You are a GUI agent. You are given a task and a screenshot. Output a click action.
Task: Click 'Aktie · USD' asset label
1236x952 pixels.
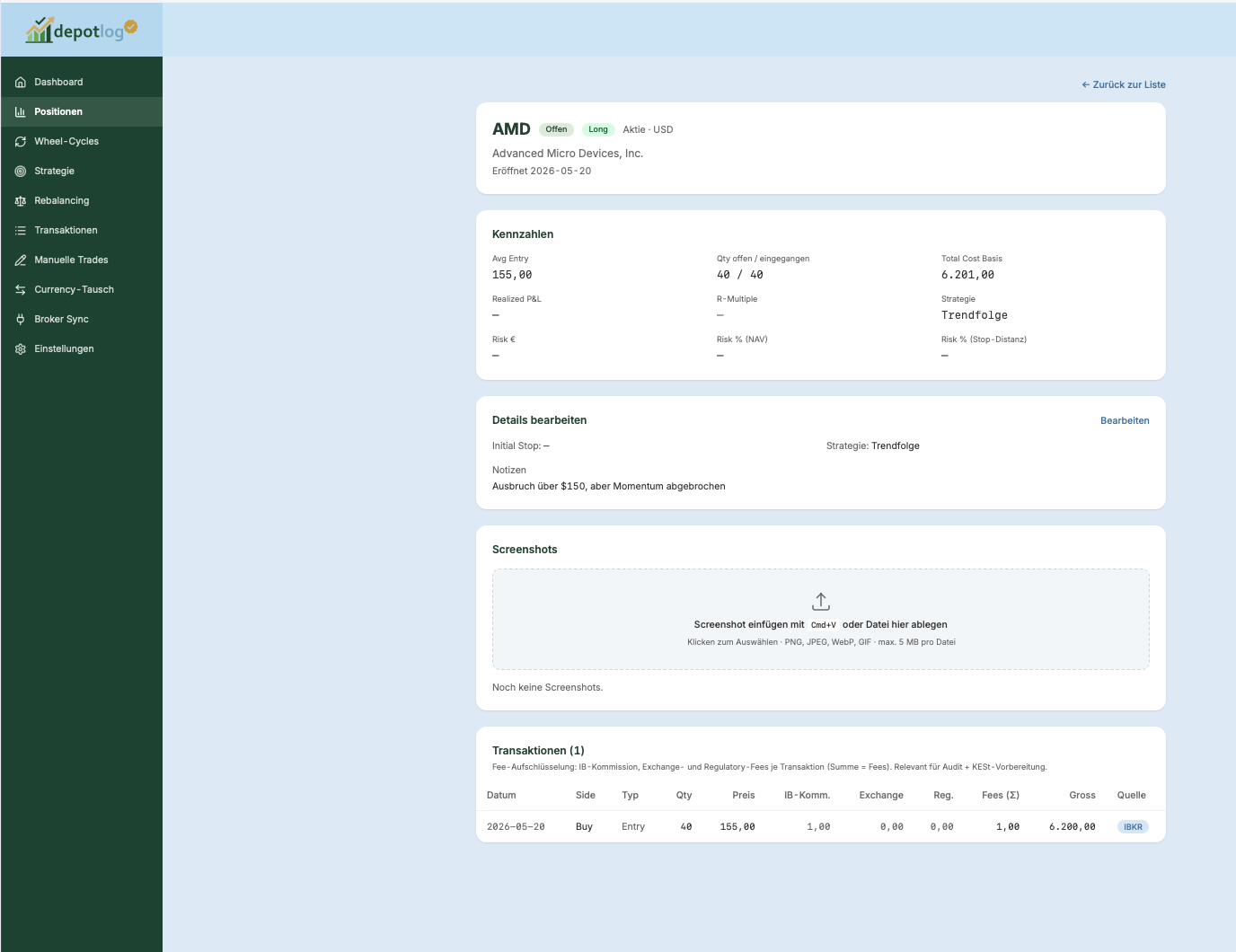[x=648, y=129]
